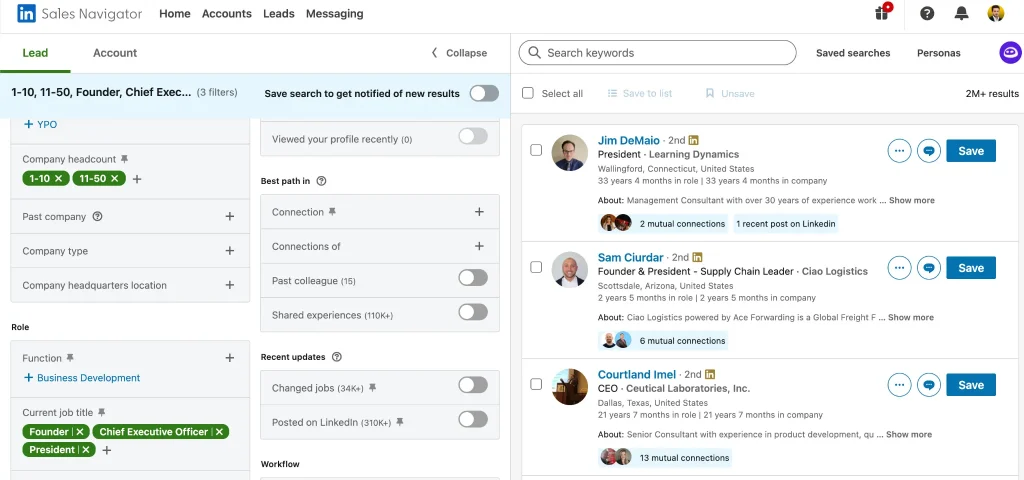Open the gift notifications icon
This screenshot has height=480, width=1024.
coord(883,12)
